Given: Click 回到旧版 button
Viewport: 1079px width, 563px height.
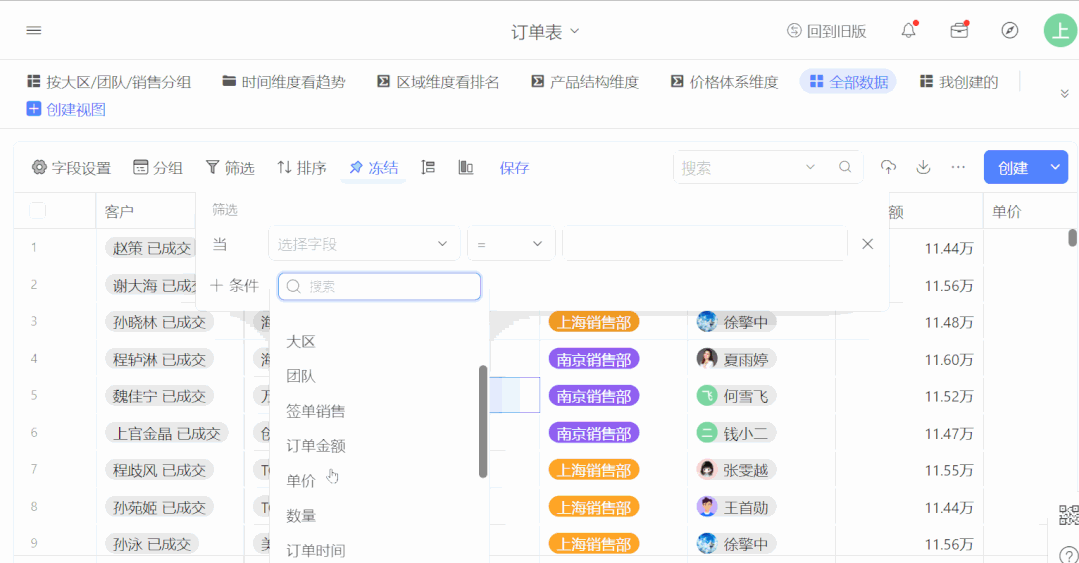Looking at the screenshot, I should (x=826, y=31).
